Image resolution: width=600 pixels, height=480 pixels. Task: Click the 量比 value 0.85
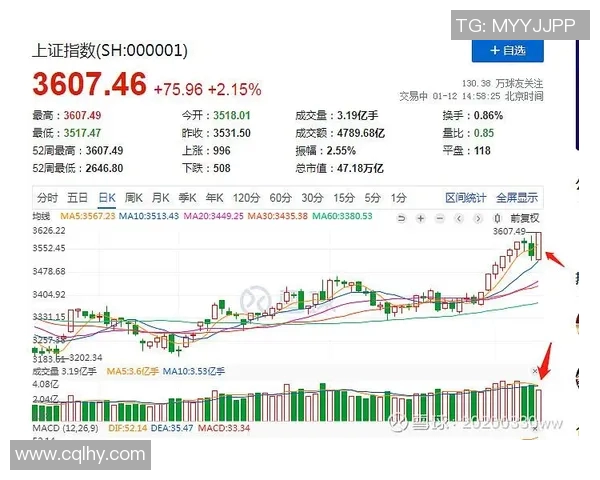484,133
